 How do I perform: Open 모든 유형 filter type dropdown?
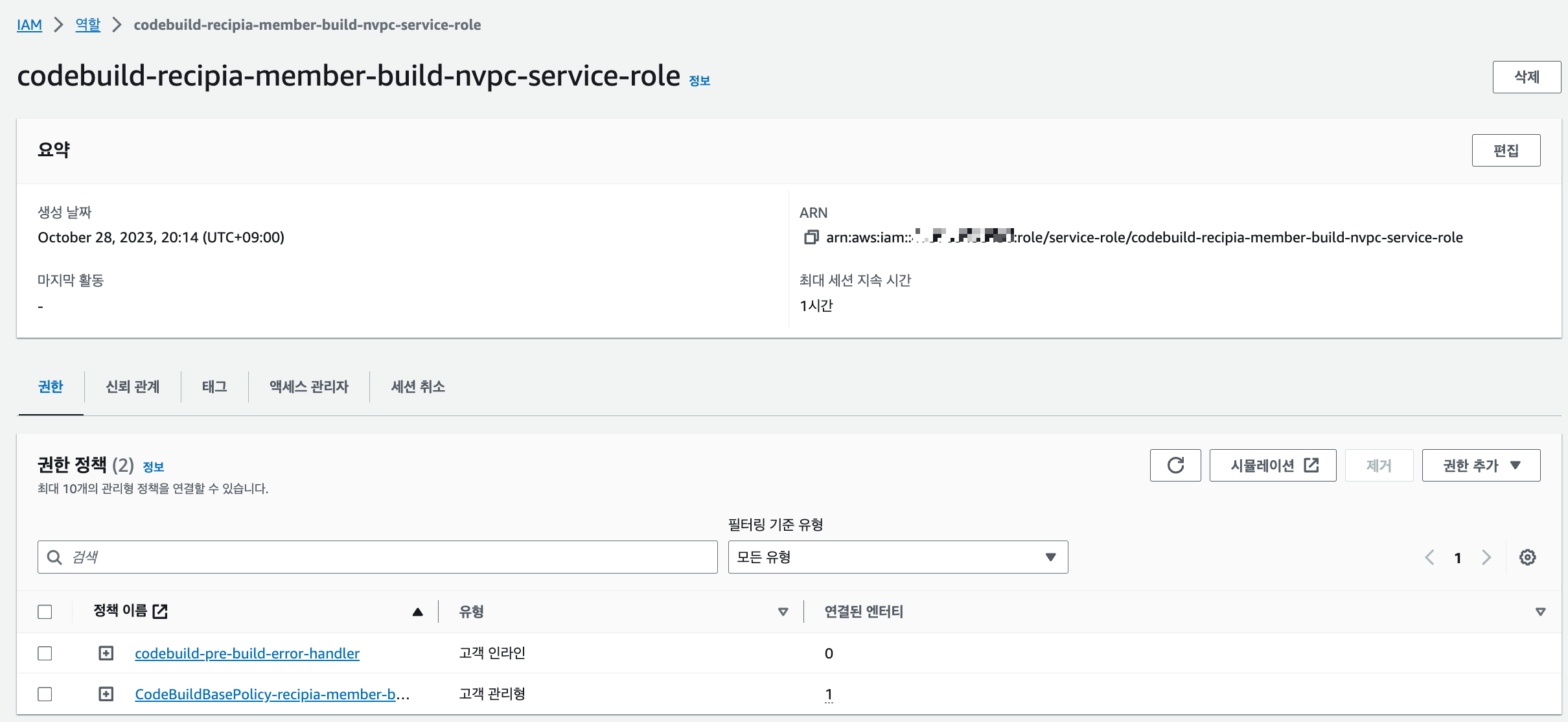click(897, 557)
